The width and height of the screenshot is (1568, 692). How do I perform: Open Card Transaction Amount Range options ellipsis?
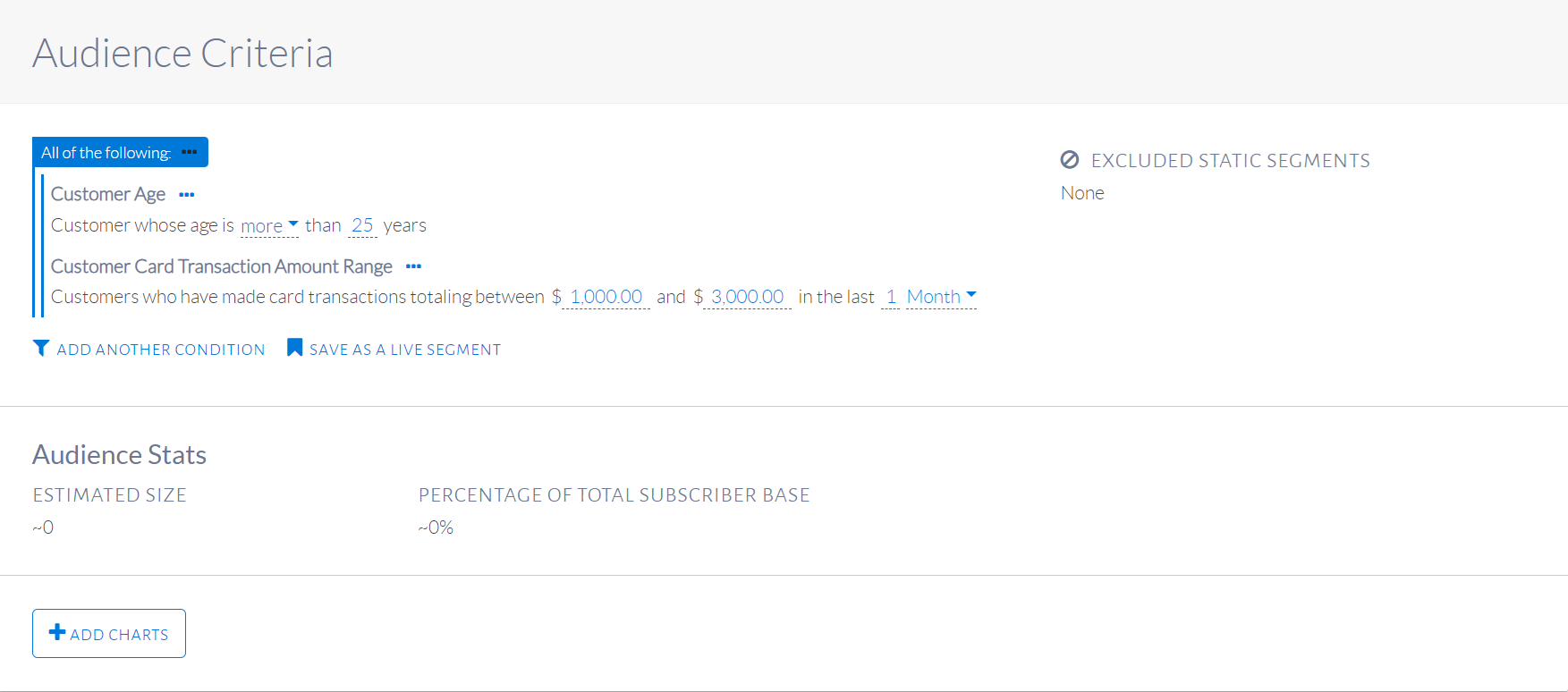coord(413,266)
